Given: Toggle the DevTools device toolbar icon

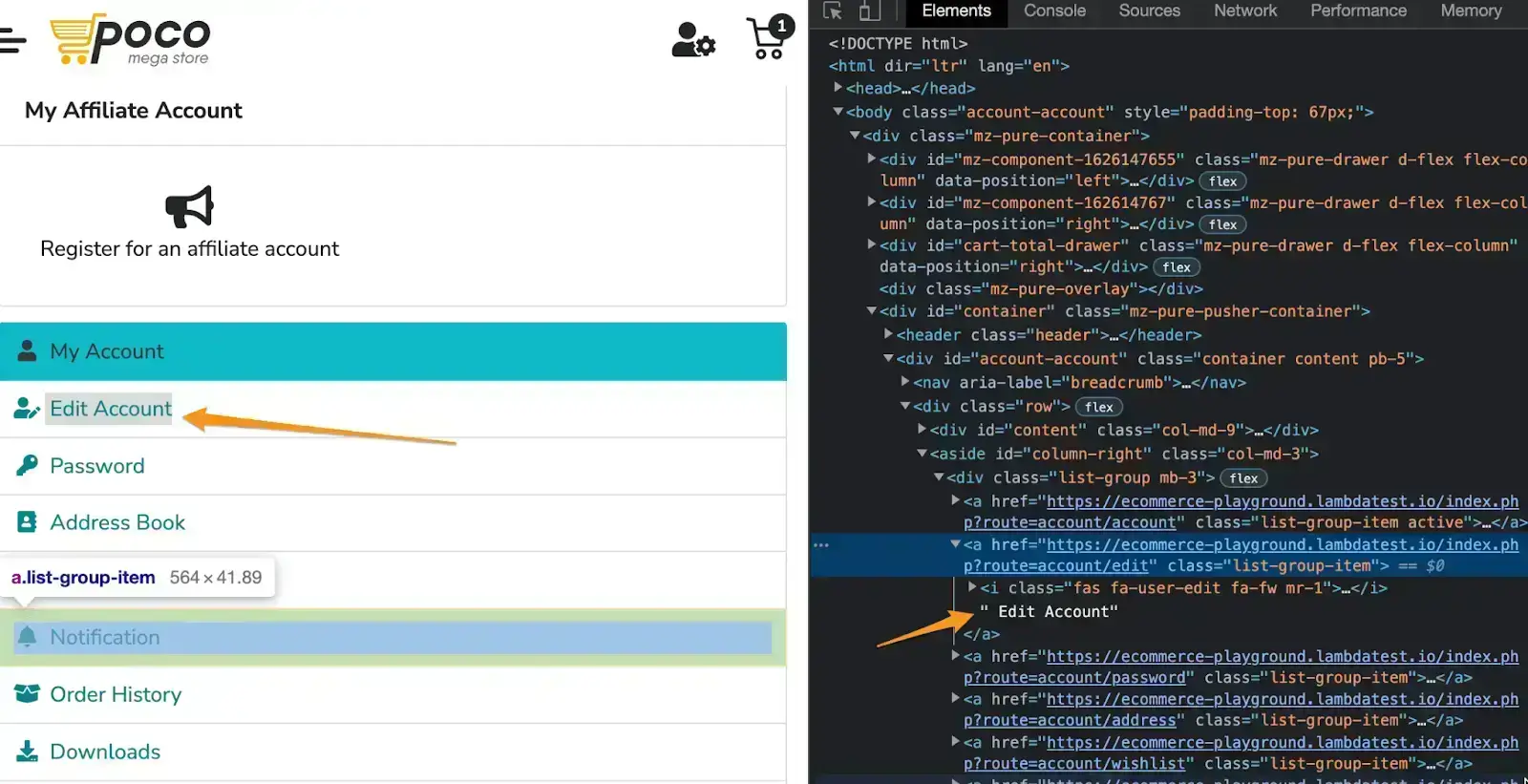Looking at the screenshot, I should click(x=869, y=11).
